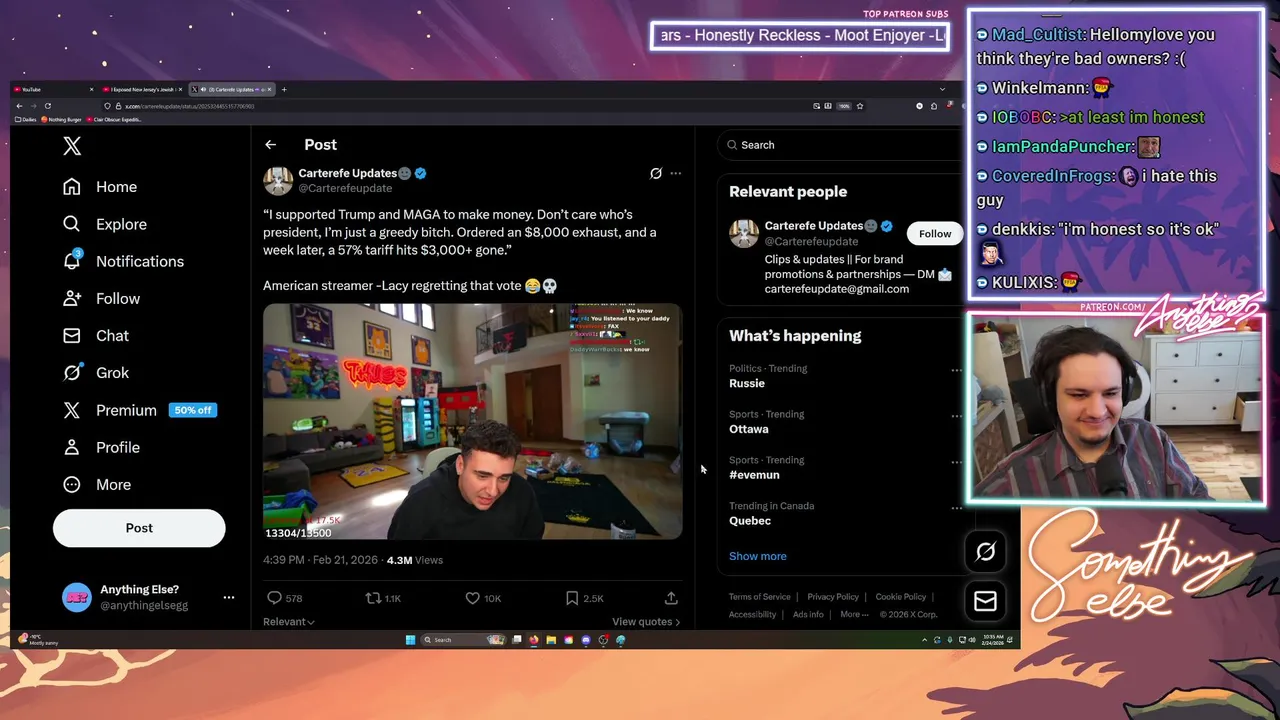Open the Notifications bell

[72, 261]
